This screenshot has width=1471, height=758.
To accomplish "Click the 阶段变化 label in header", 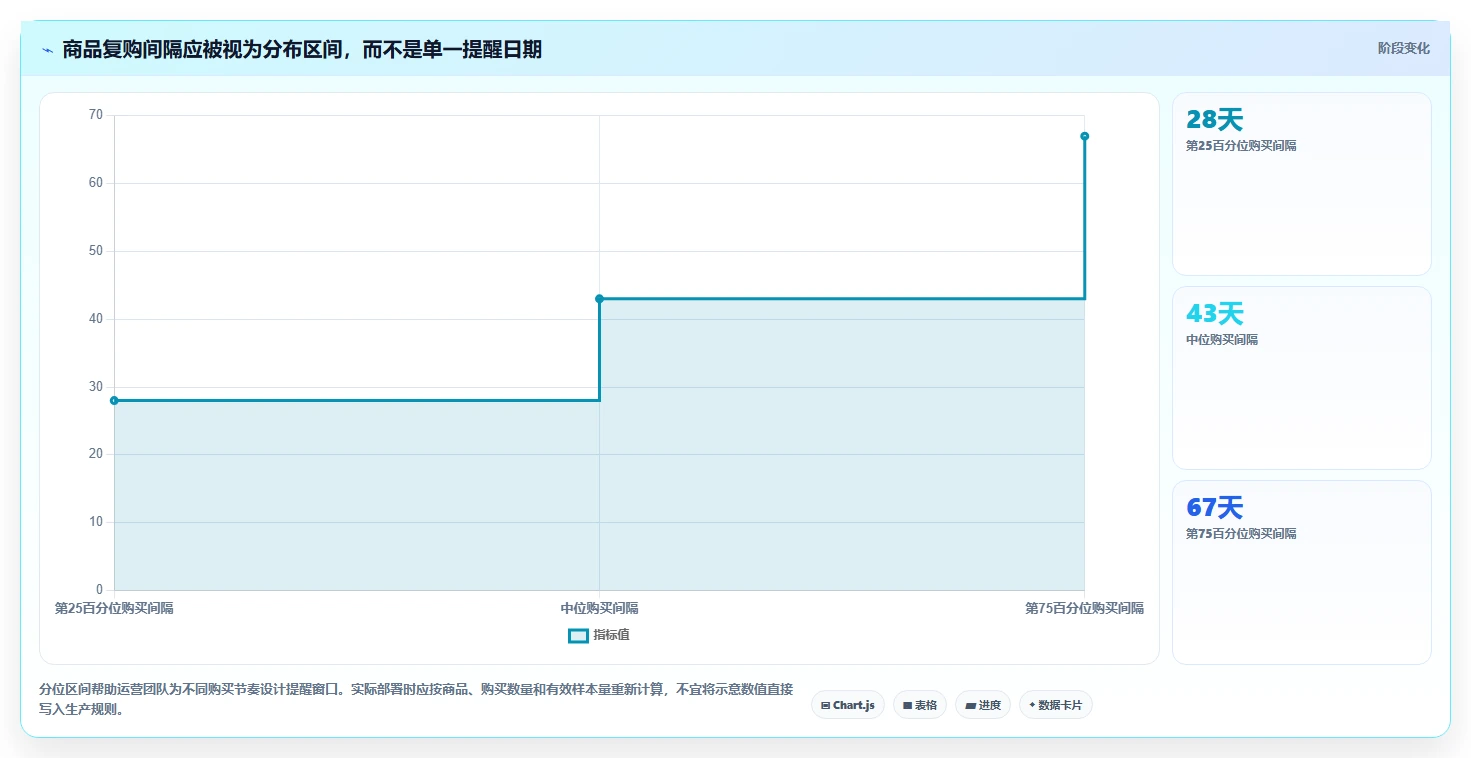I will click(x=1403, y=48).
